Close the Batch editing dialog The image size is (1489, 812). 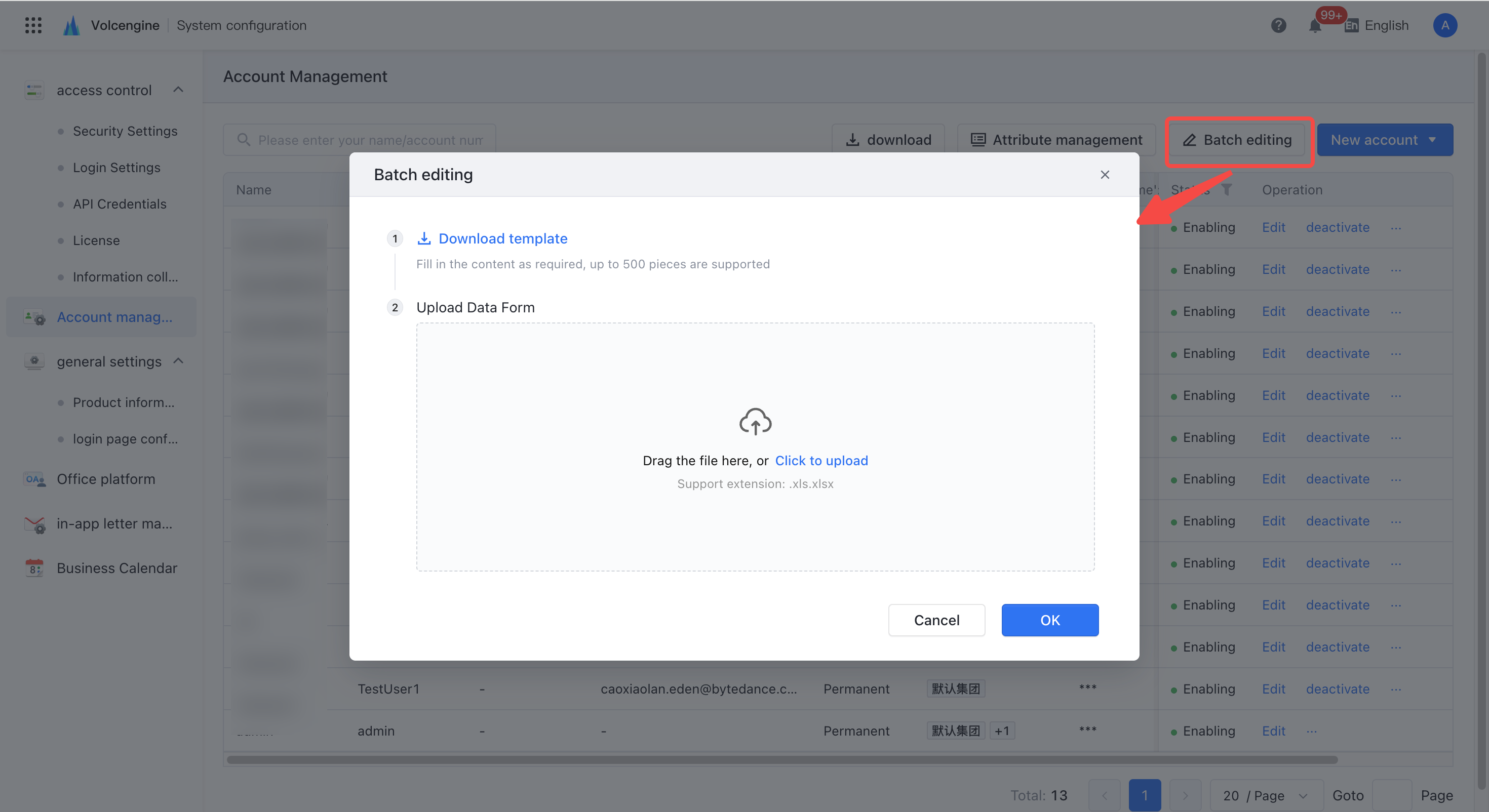(1105, 175)
